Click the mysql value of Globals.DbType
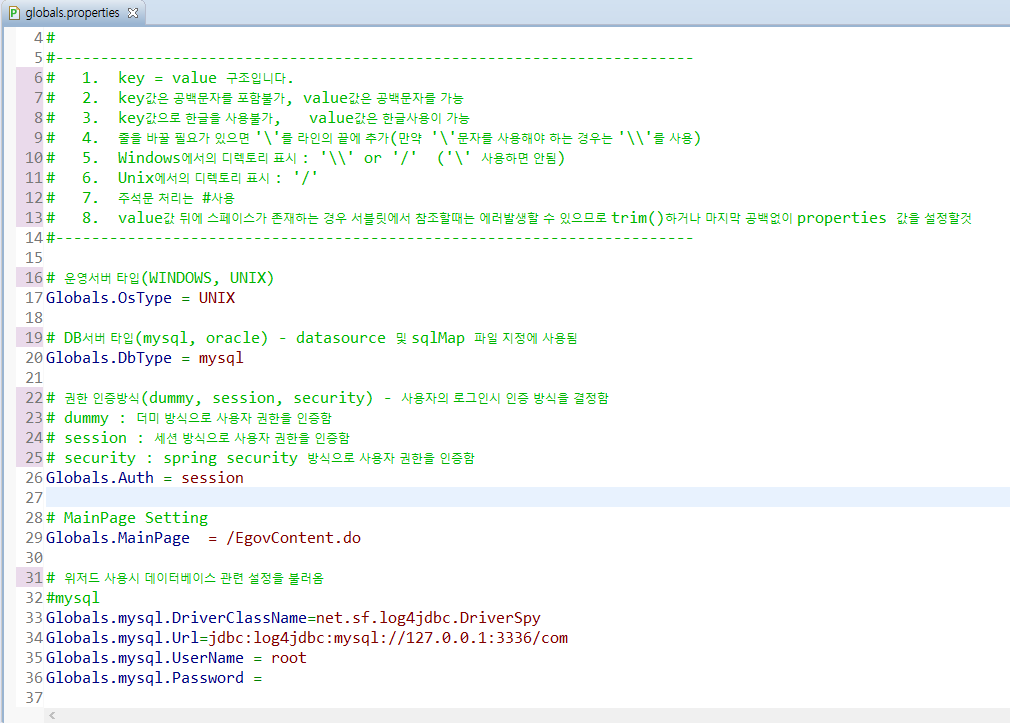The image size is (1010, 723). click(x=220, y=358)
